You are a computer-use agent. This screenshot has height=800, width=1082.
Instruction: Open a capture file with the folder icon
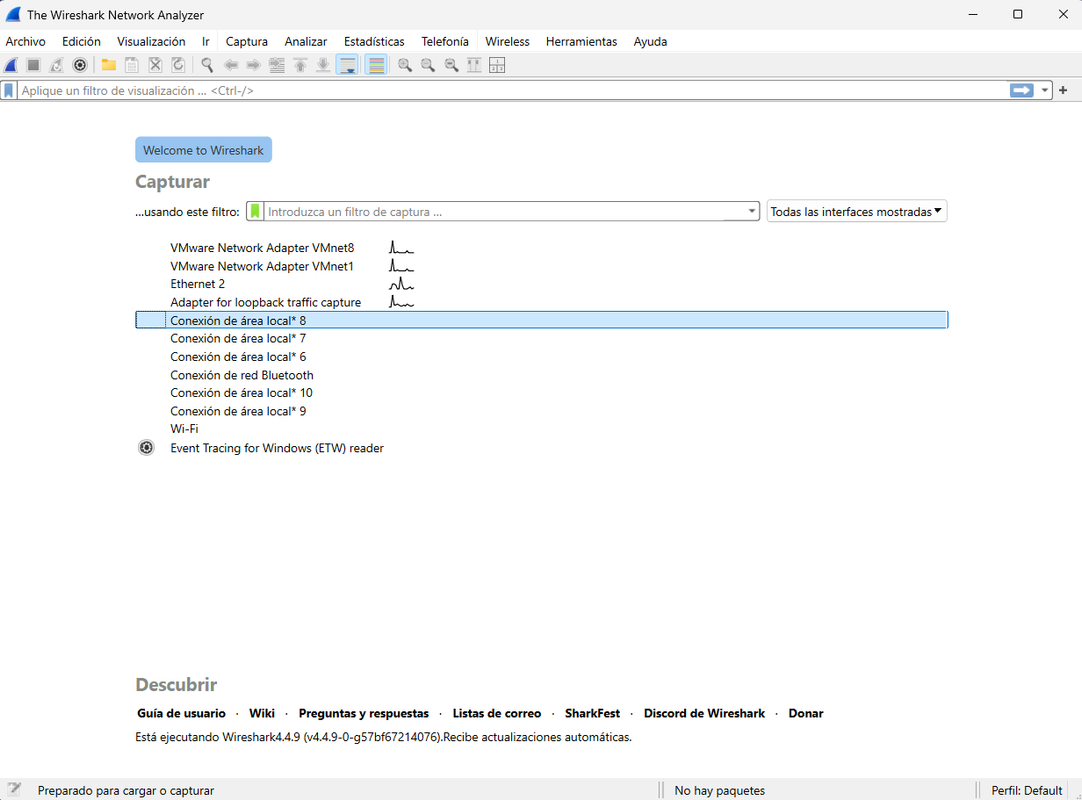[x=108, y=65]
